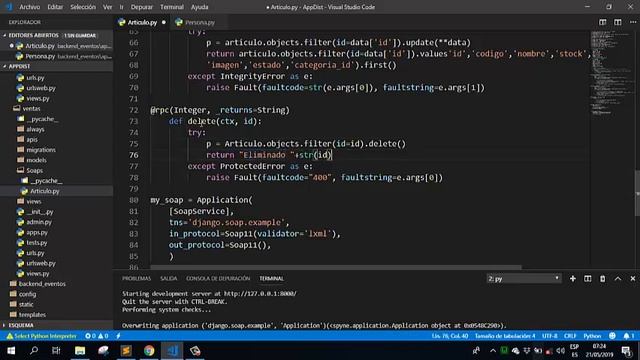Change Tamaño de tabulación: 4 setting

click(x=504, y=336)
